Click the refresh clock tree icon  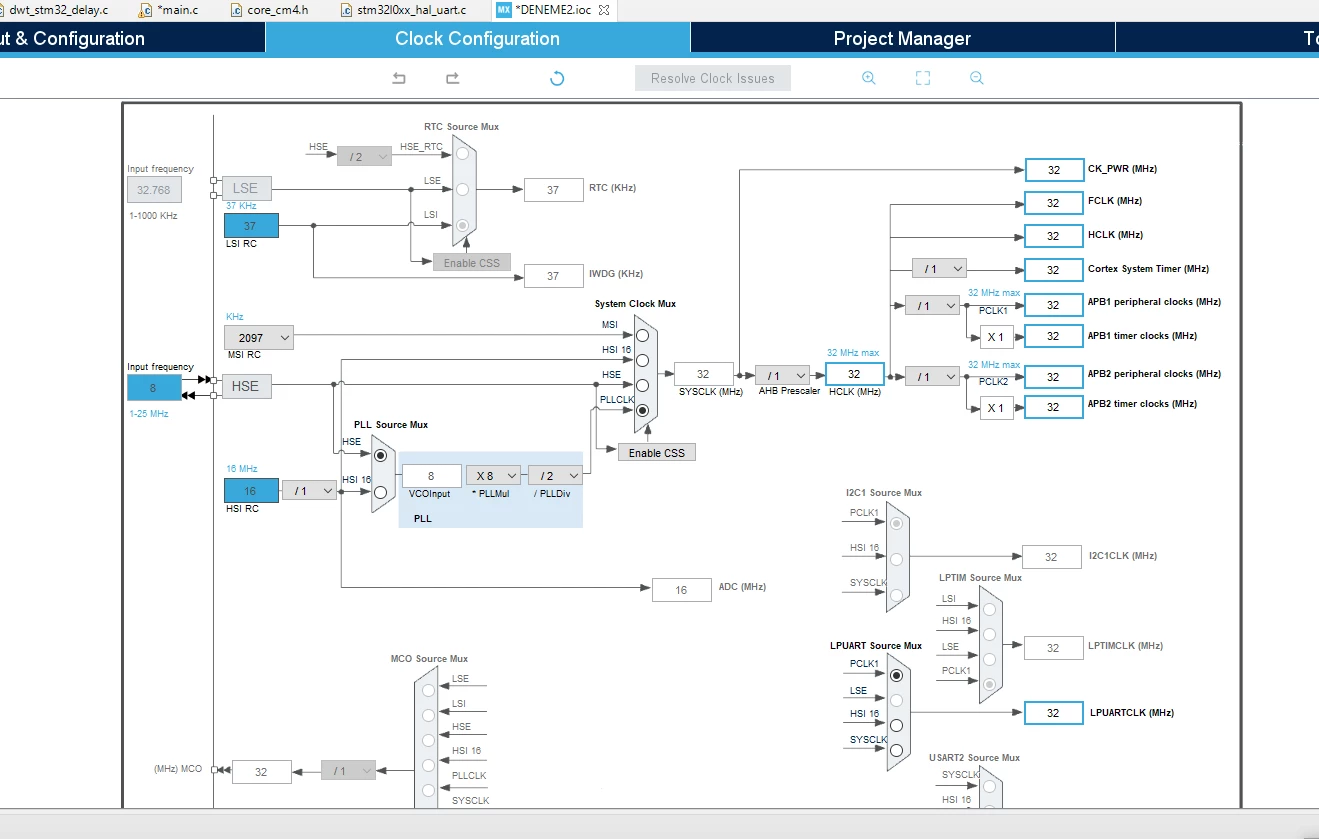(558, 78)
